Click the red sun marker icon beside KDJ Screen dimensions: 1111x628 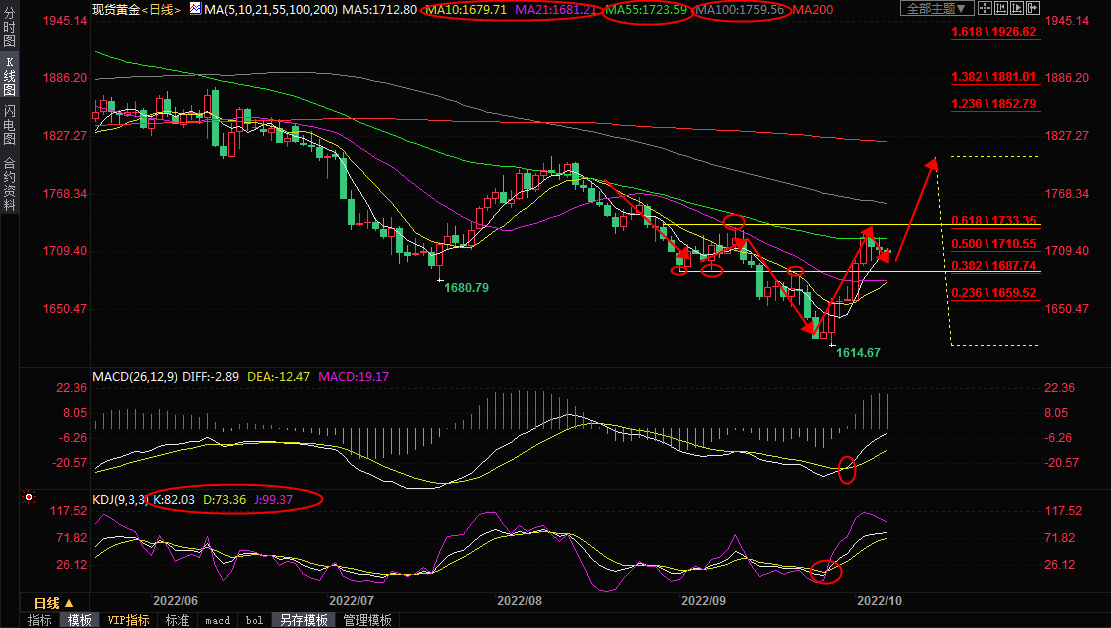[x=29, y=497]
